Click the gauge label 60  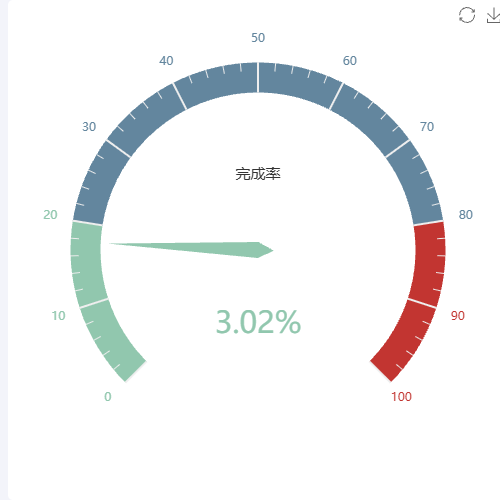(350, 61)
